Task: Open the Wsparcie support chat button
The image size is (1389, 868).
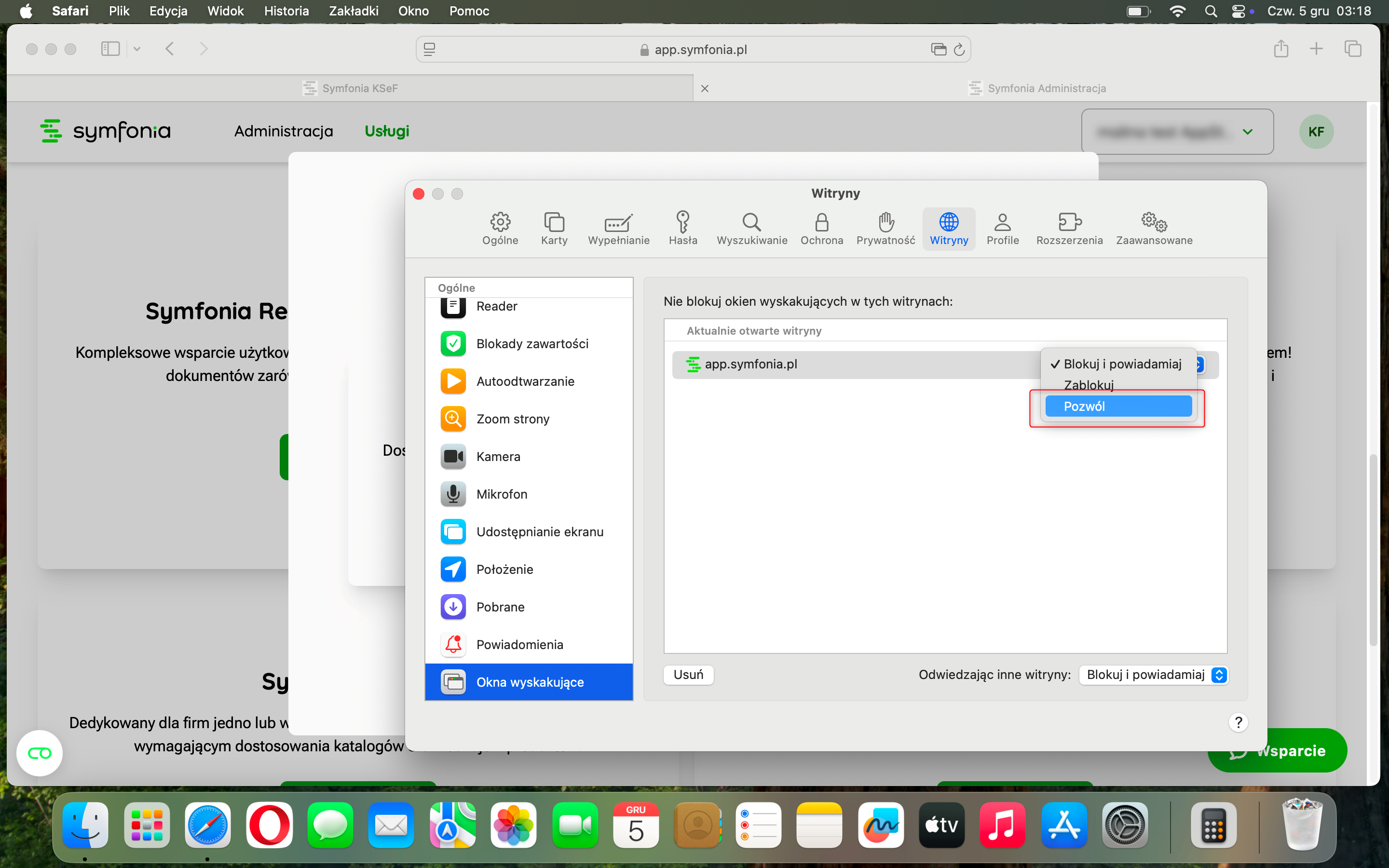Action: click(1278, 750)
